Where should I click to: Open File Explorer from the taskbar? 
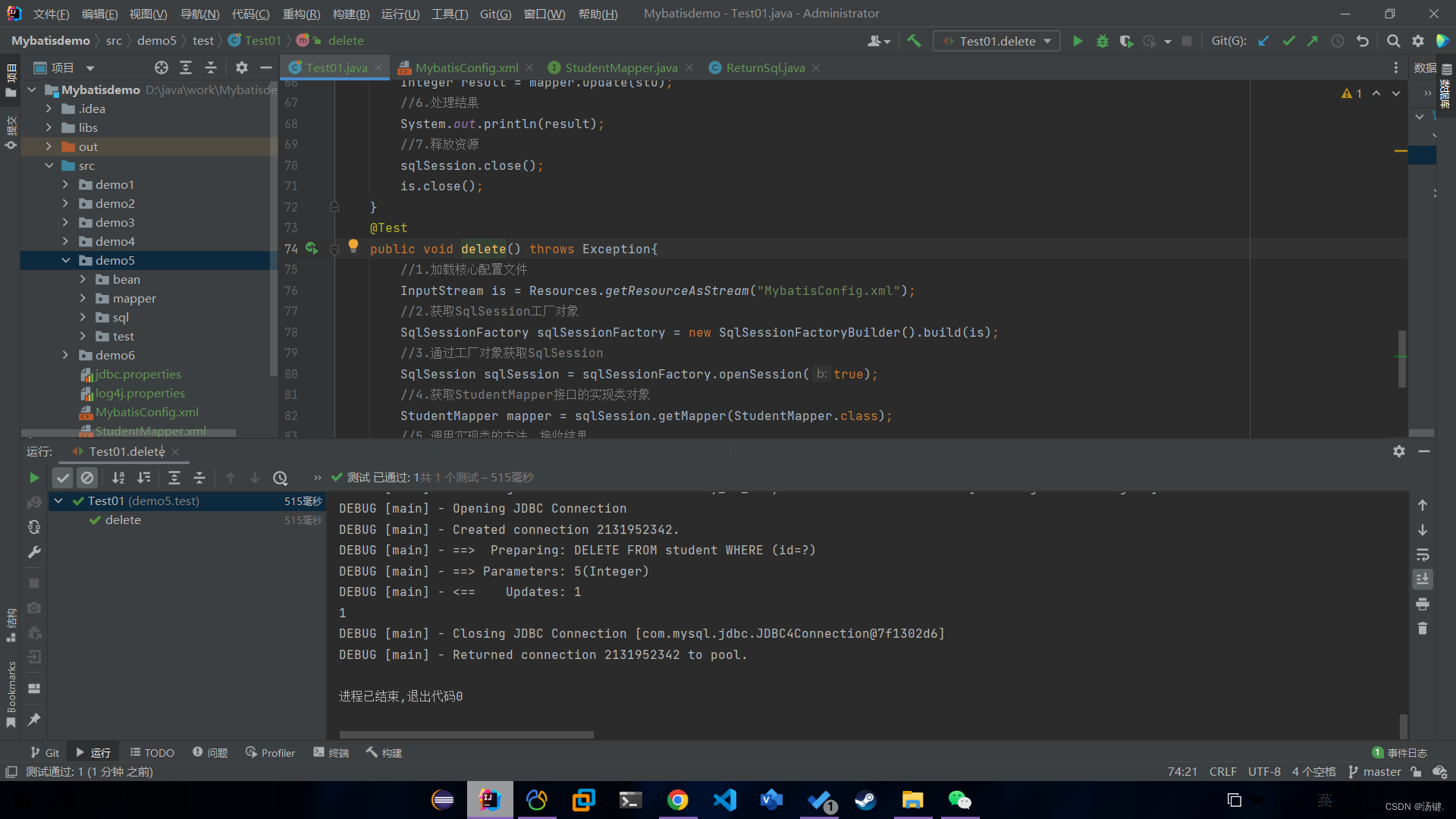click(912, 800)
